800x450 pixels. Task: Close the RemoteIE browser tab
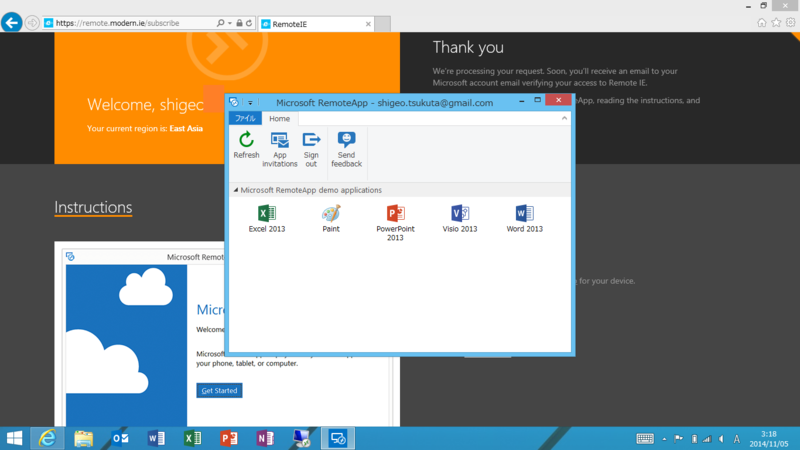click(x=368, y=24)
